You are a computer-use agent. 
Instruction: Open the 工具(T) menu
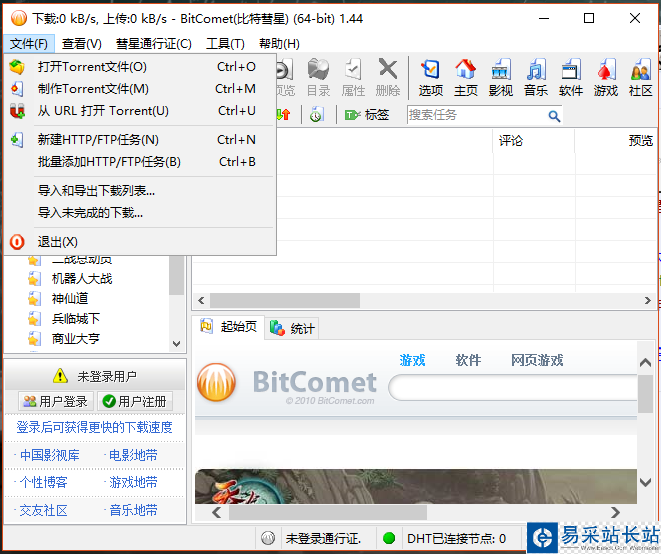[x=225, y=43]
